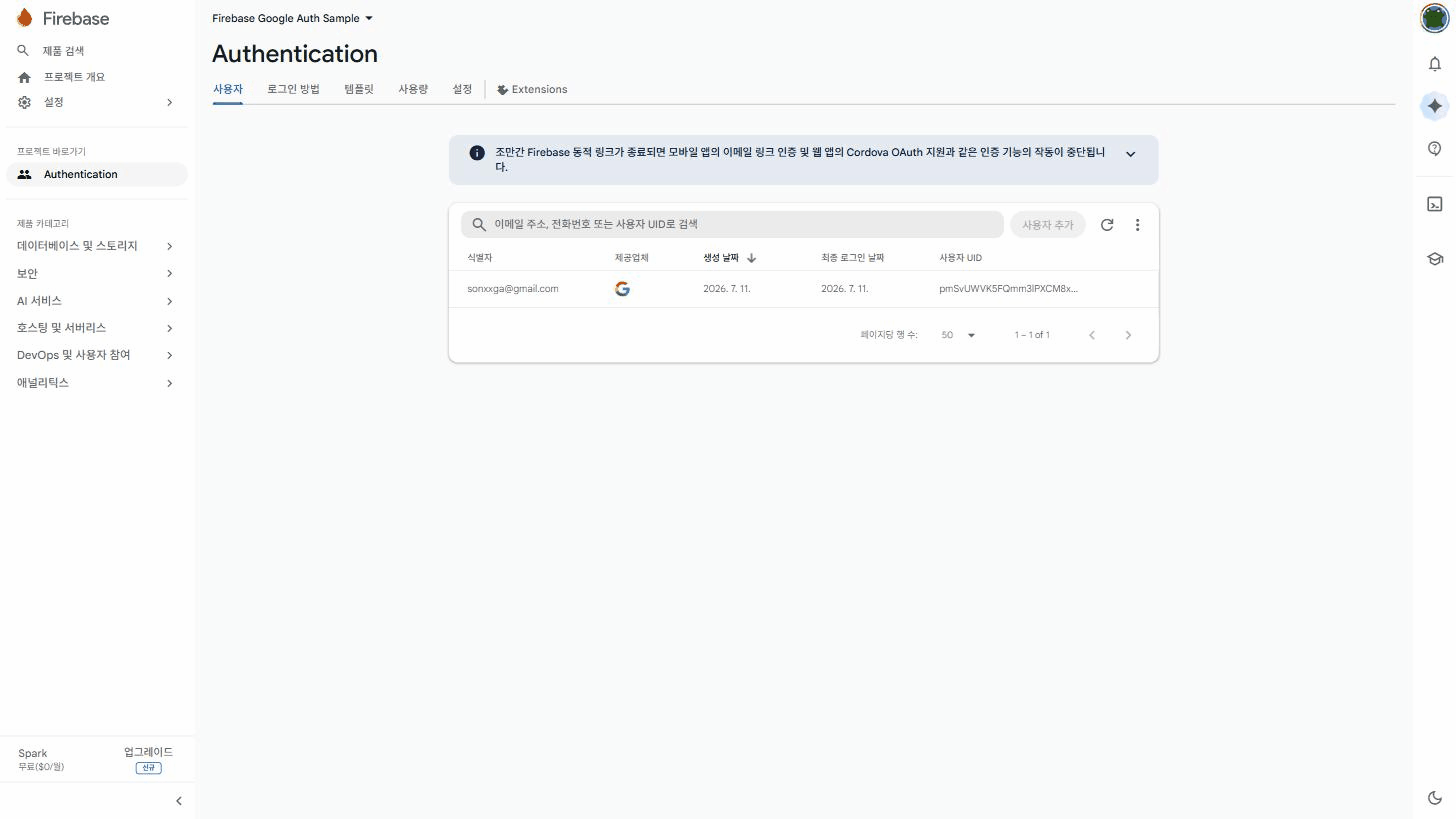Open product search (제품 검색)

(63, 51)
